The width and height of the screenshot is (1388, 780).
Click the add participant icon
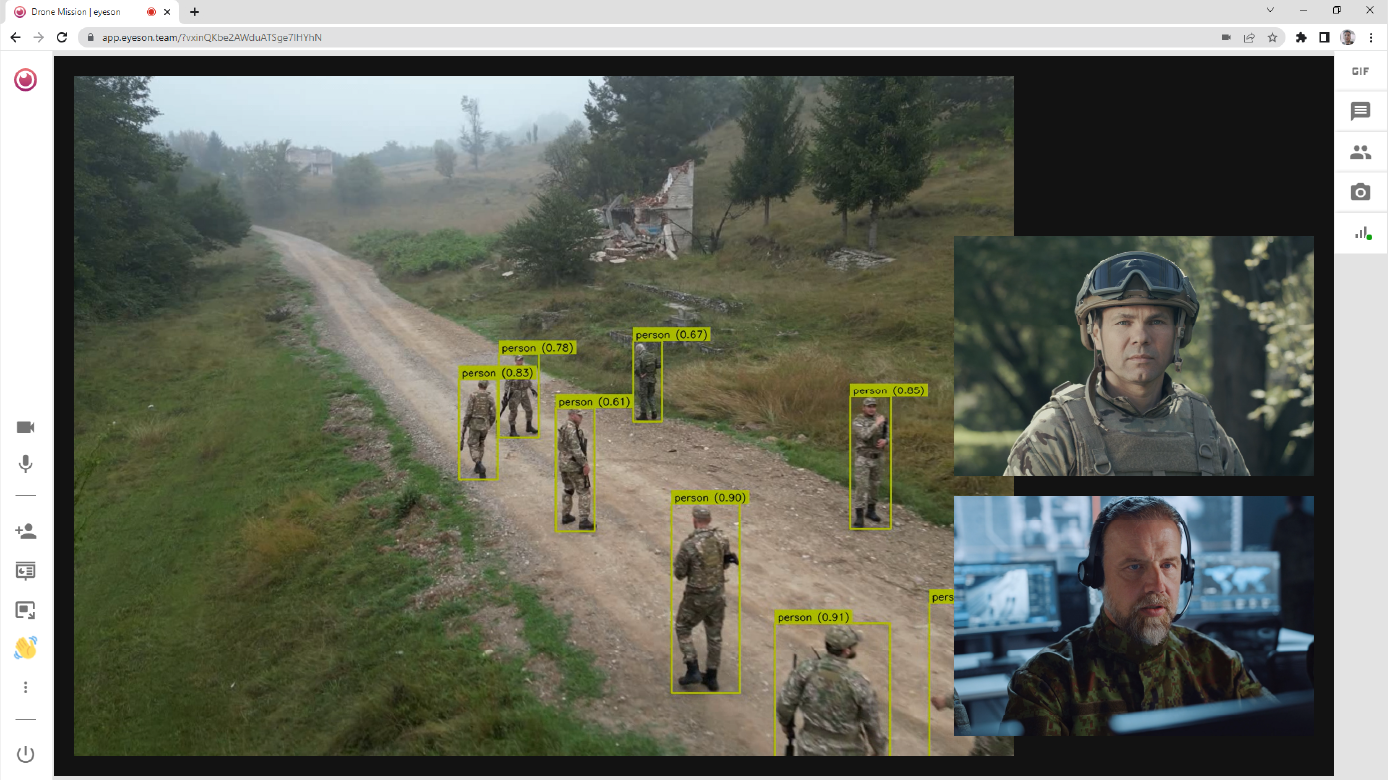pyautogui.click(x=26, y=531)
